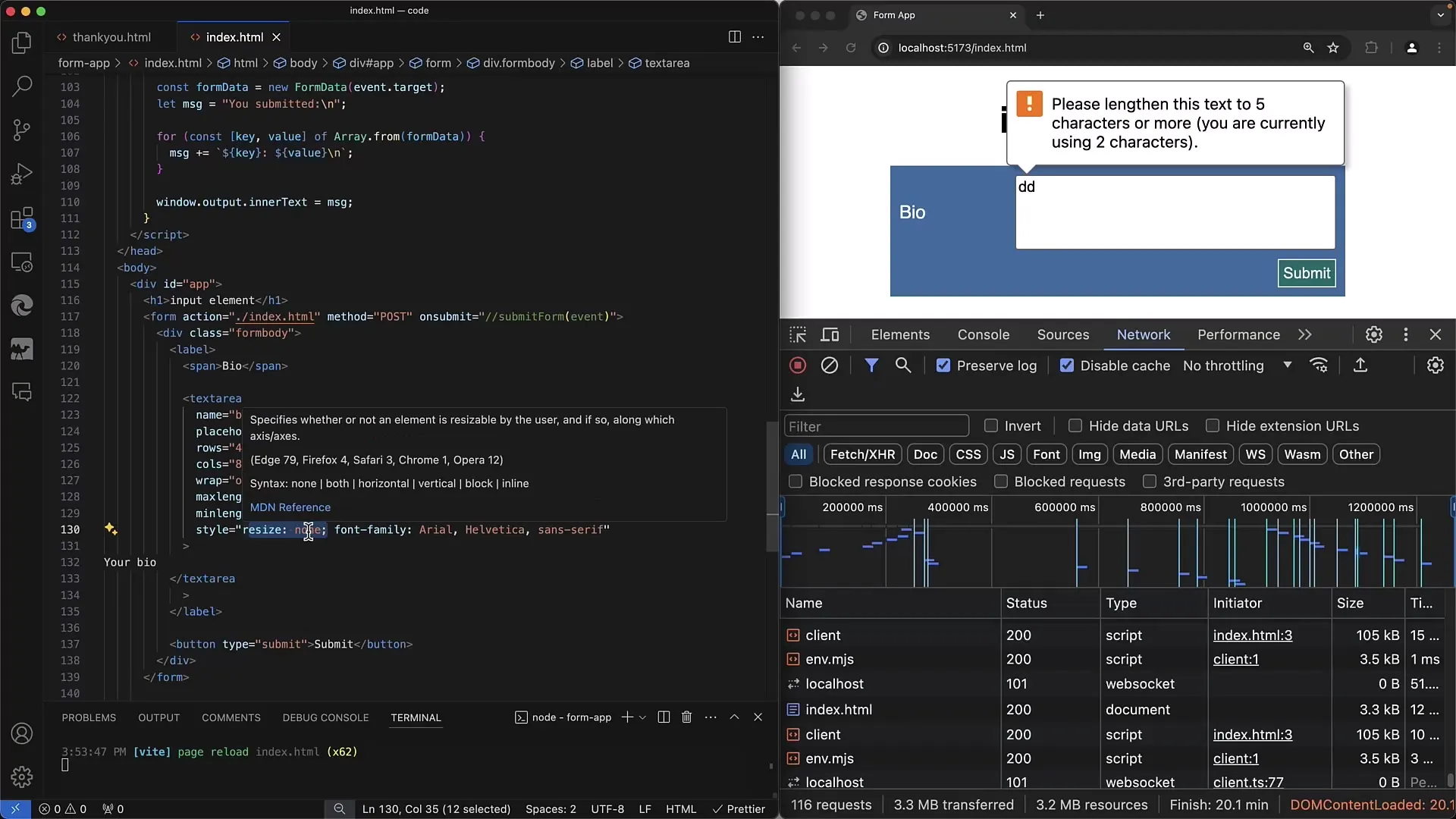Focus the network Filter text field
Viewport: 1456px width, 819px height.
pos(877,426)
